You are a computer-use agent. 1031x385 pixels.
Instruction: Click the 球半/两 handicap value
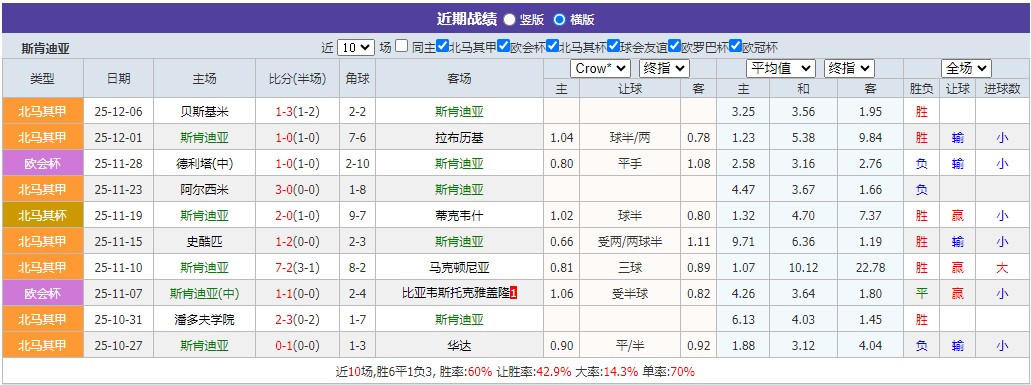pos(630,138)
